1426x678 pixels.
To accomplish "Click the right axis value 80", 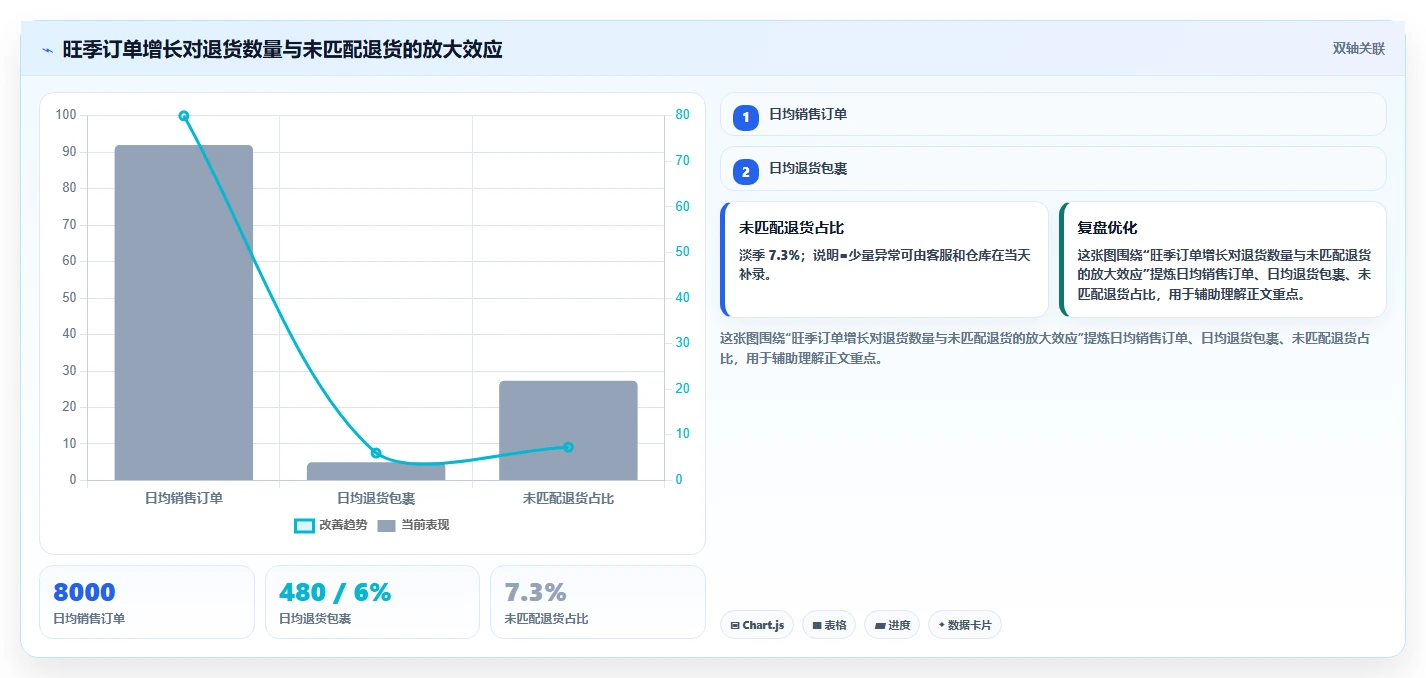I will coord(682,115).
